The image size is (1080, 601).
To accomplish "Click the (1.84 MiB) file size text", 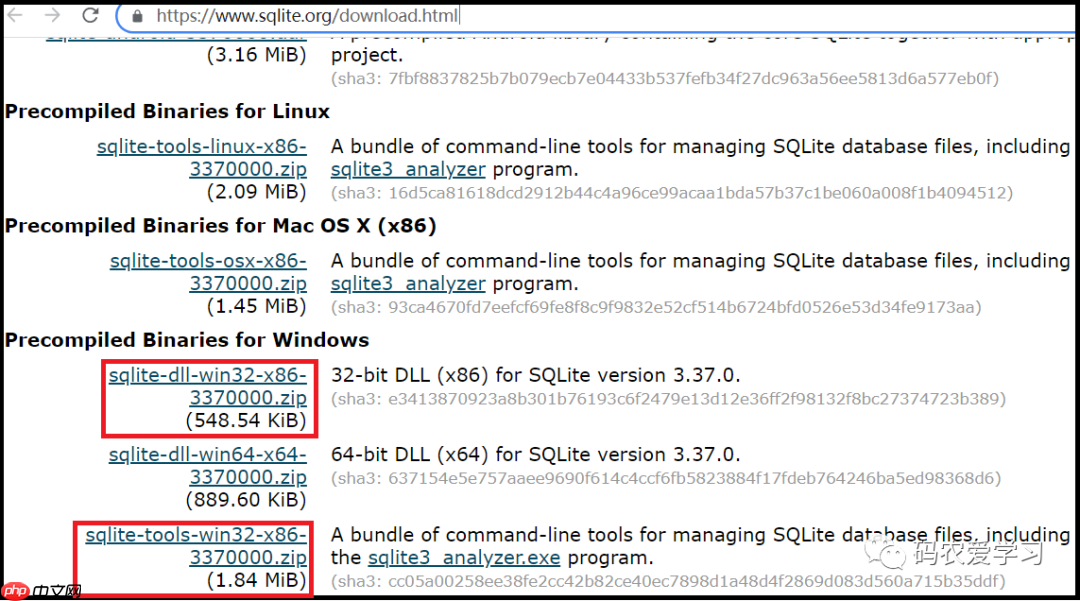I will coord(257,580).
